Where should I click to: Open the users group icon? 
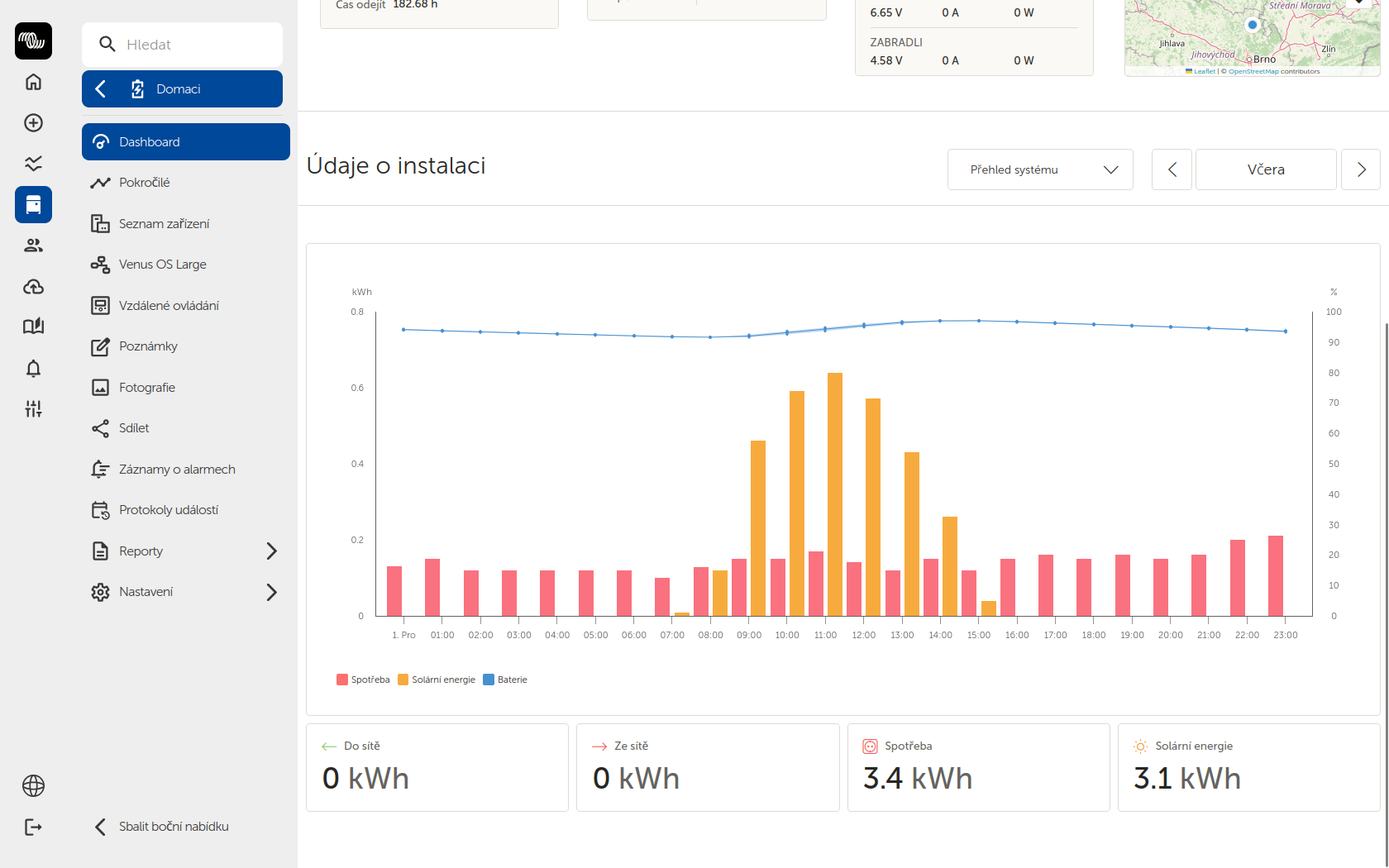point(33,246)
